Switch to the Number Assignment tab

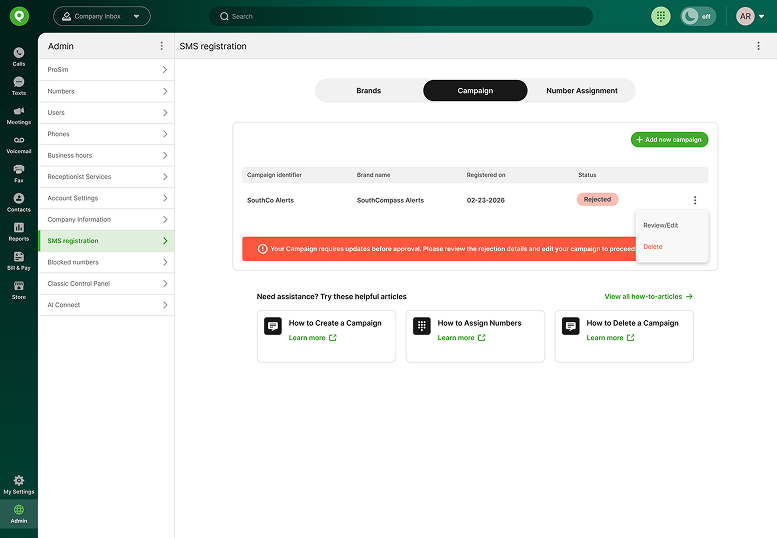(581, 91)
